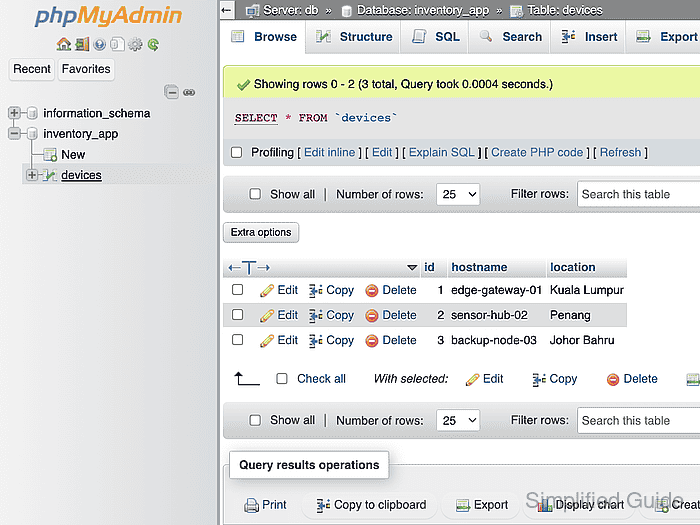
Task: Select the checkbox for row edge-gateway-01
Action: click(x=238, y=290)
